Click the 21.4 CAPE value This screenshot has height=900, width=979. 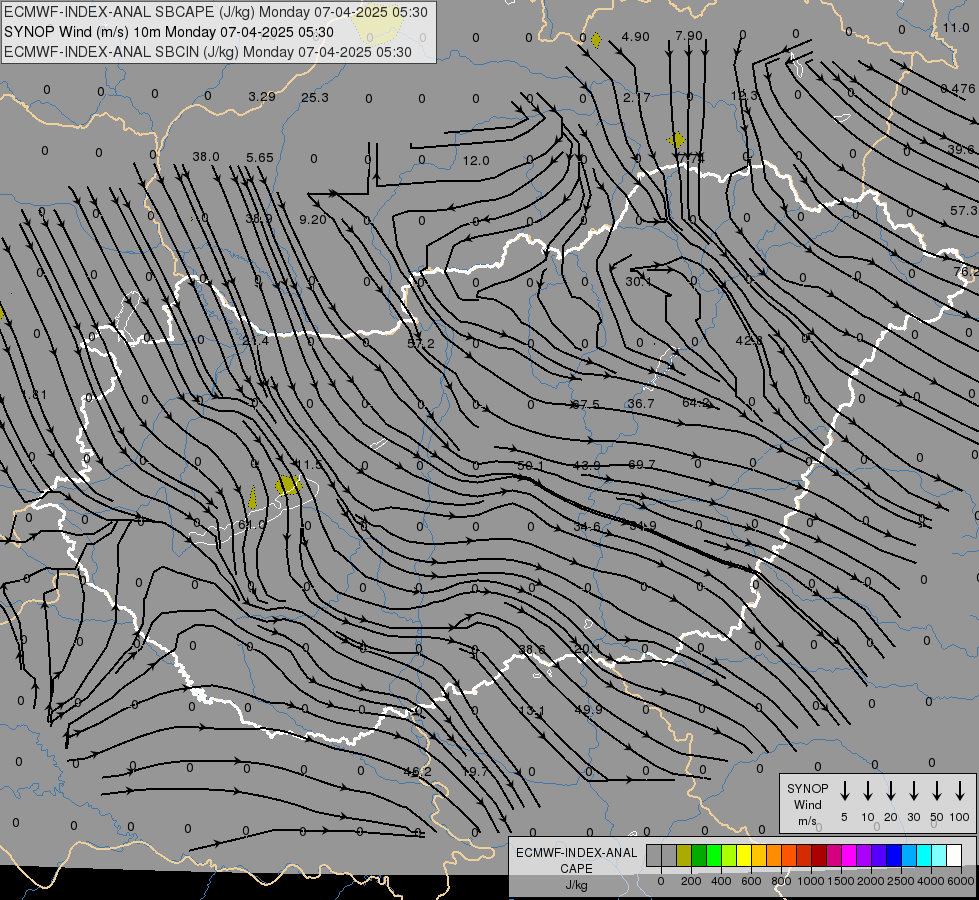click(255, 341)
